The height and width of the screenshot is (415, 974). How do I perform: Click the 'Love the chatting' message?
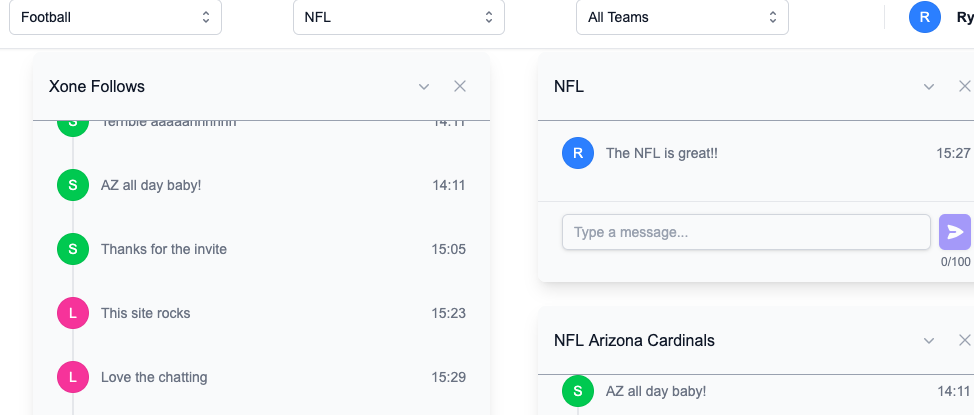[154, 377]
